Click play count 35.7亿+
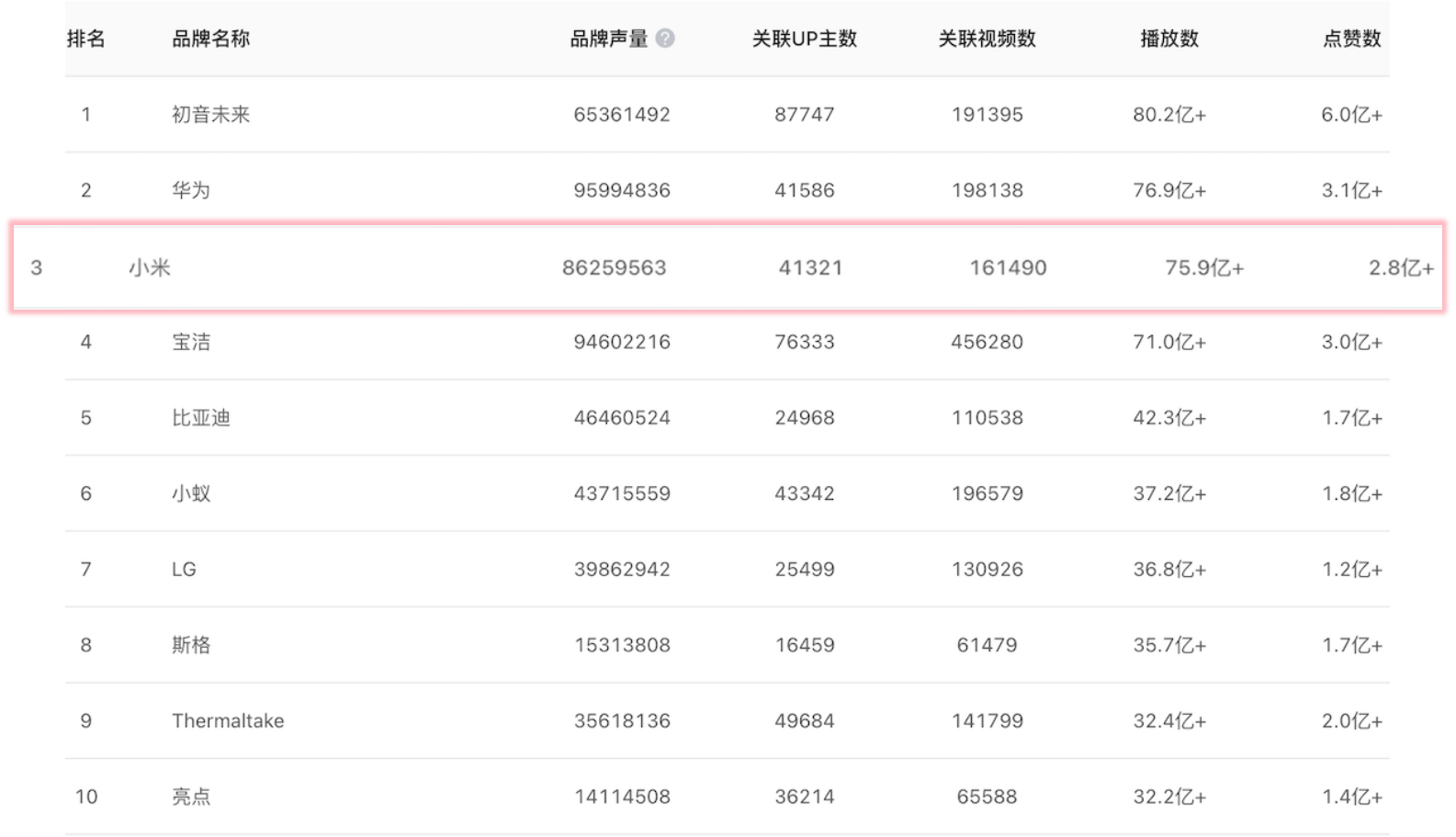The image size is (1456, 837). click(x=1169, y=645)
